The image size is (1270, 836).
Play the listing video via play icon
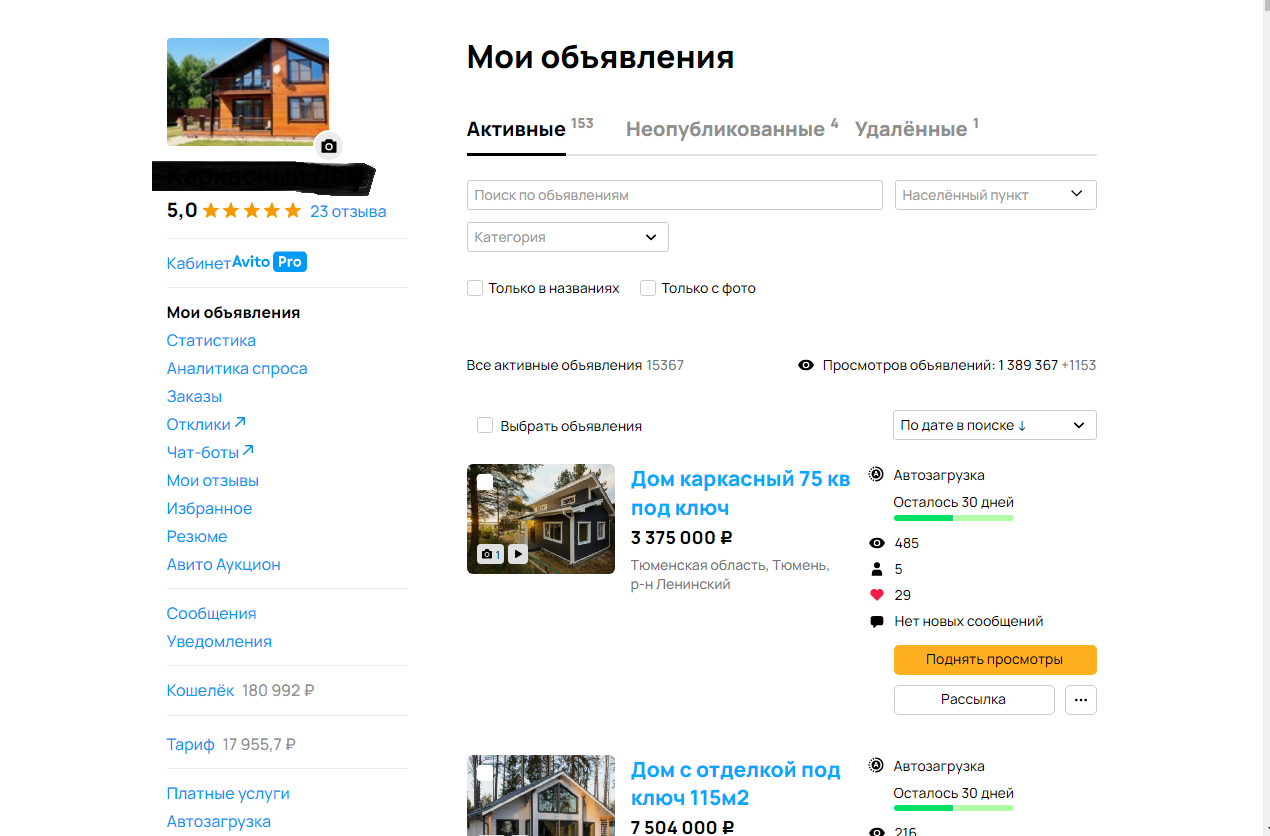click(518, 553)
